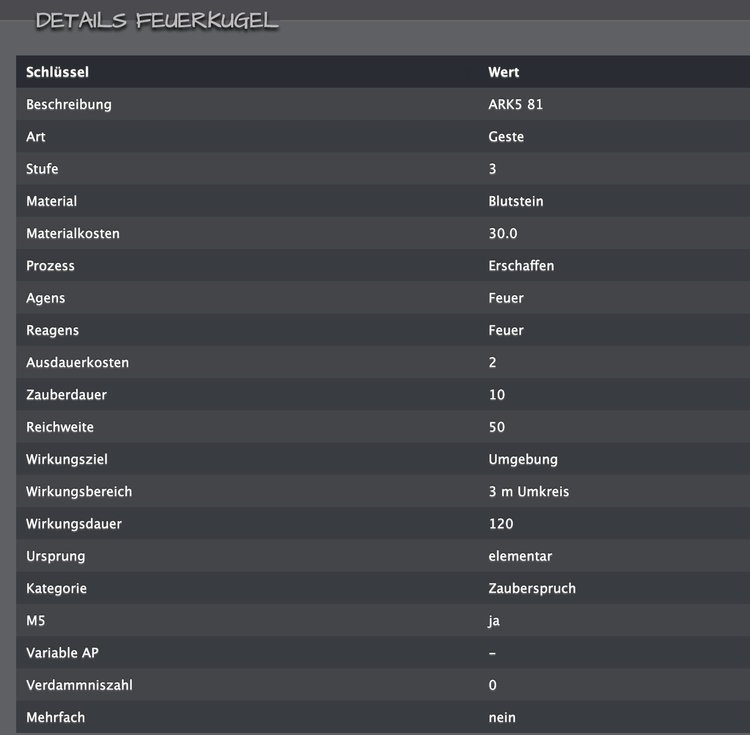This screenshot has height=735, width=750.
Task: Click the 'Schlüssel' column header
Action: click(57, 72)
